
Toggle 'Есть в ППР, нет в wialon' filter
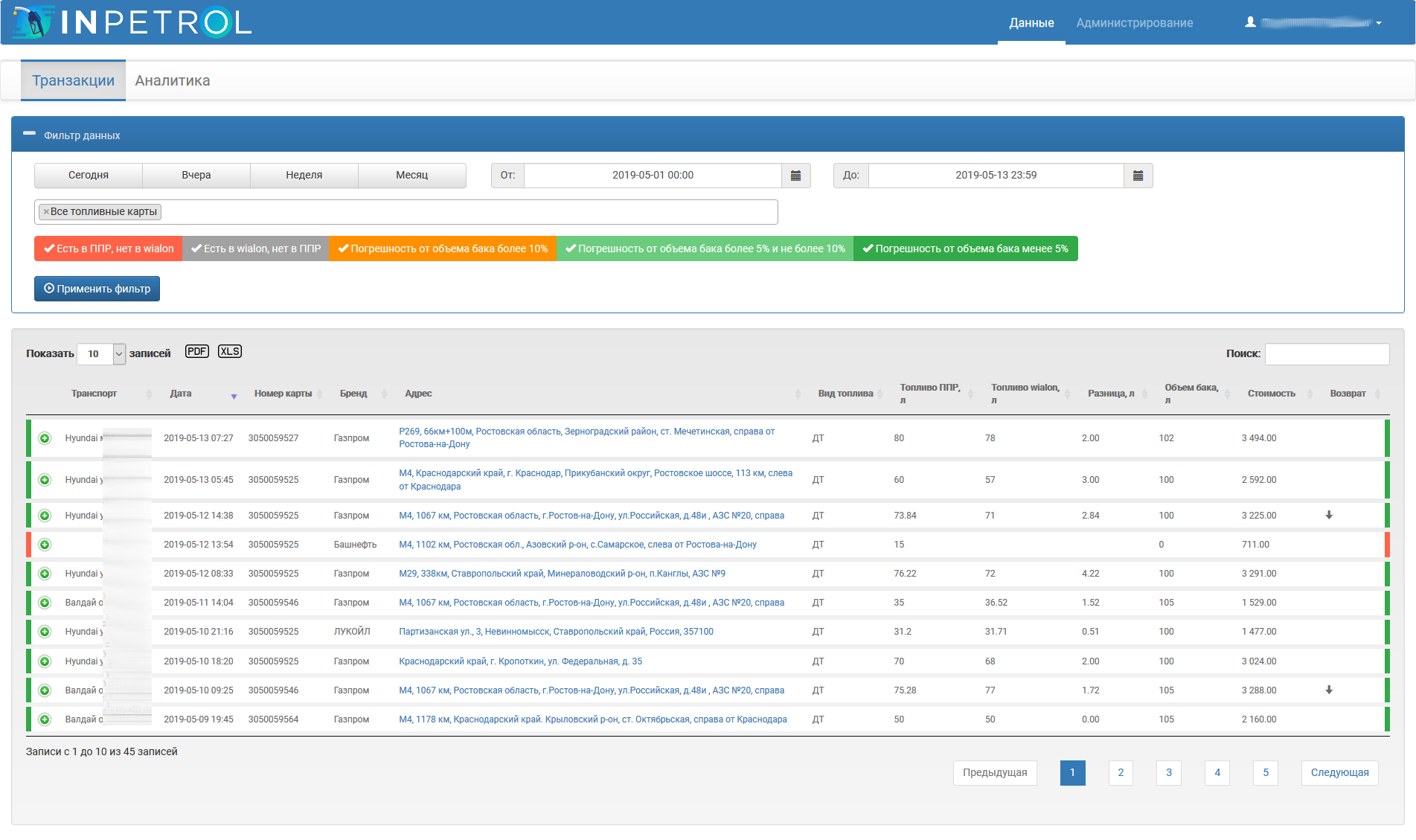109,249
